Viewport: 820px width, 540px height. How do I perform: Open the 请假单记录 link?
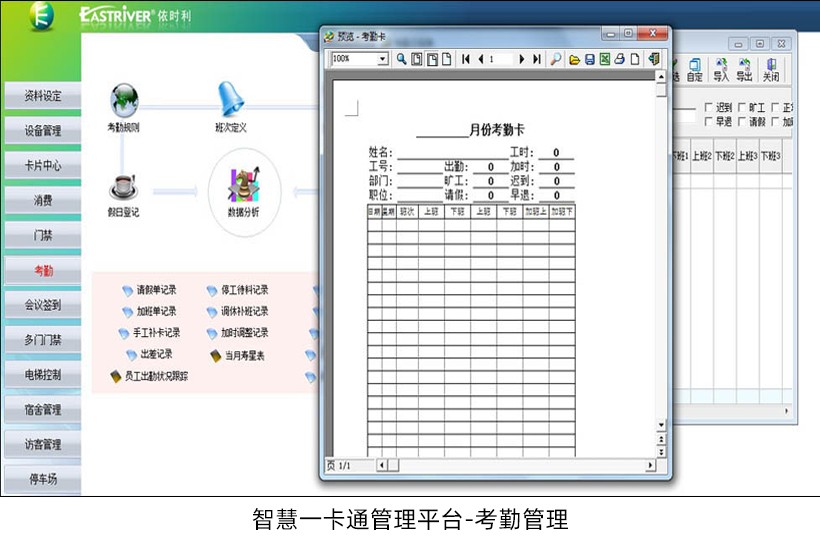coord(156,290)
